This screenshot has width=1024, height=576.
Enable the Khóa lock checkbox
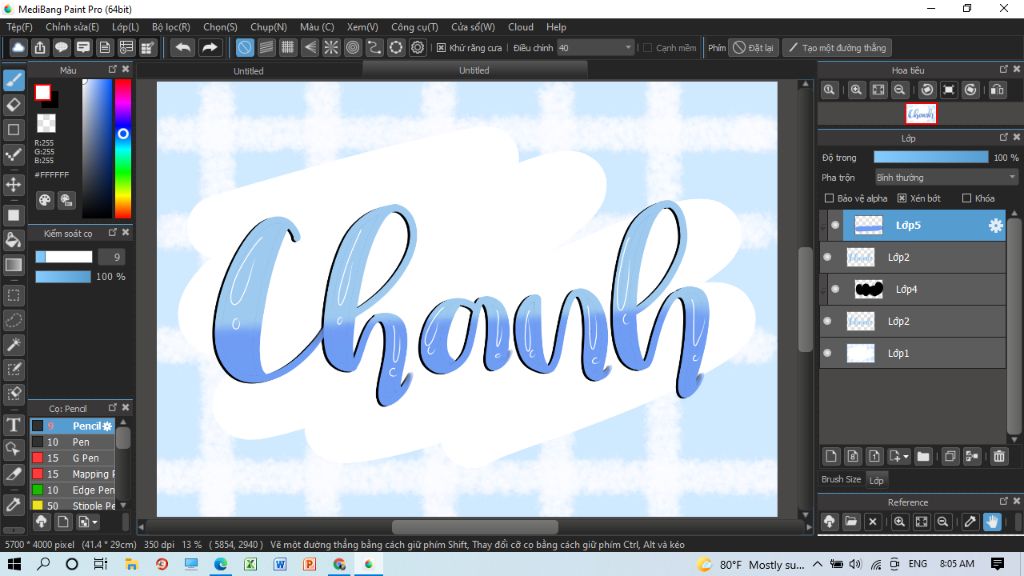[967, 198]
